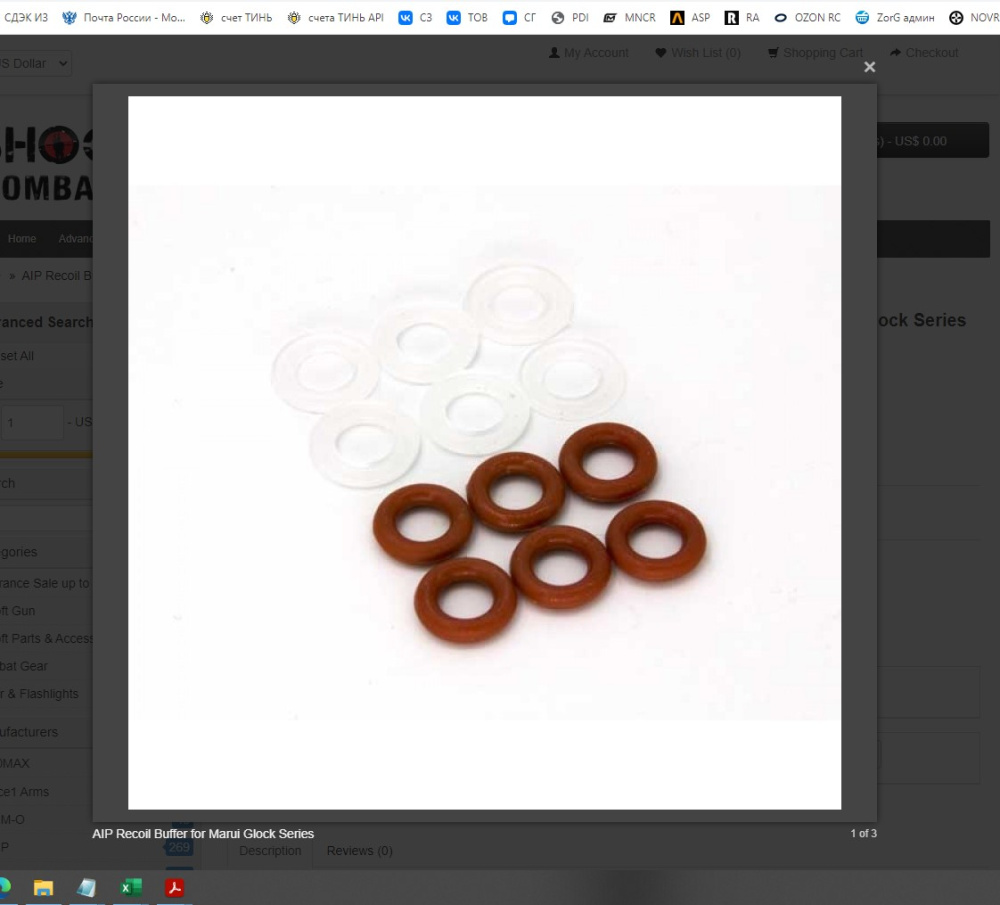Open the OZON RC bookmark

(x=807, y=18)
